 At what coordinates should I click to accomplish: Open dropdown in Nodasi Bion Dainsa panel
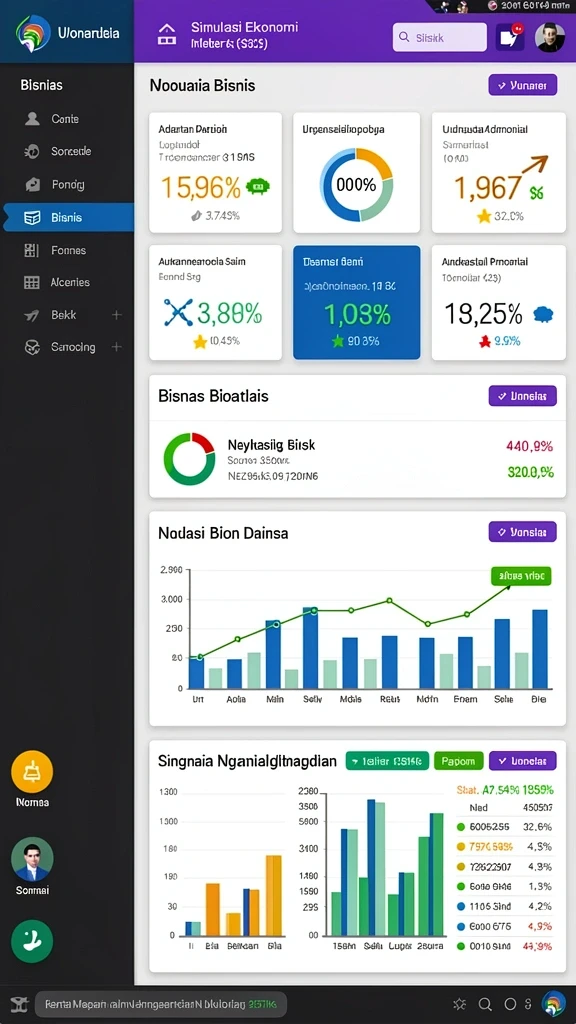pos(522,532)
